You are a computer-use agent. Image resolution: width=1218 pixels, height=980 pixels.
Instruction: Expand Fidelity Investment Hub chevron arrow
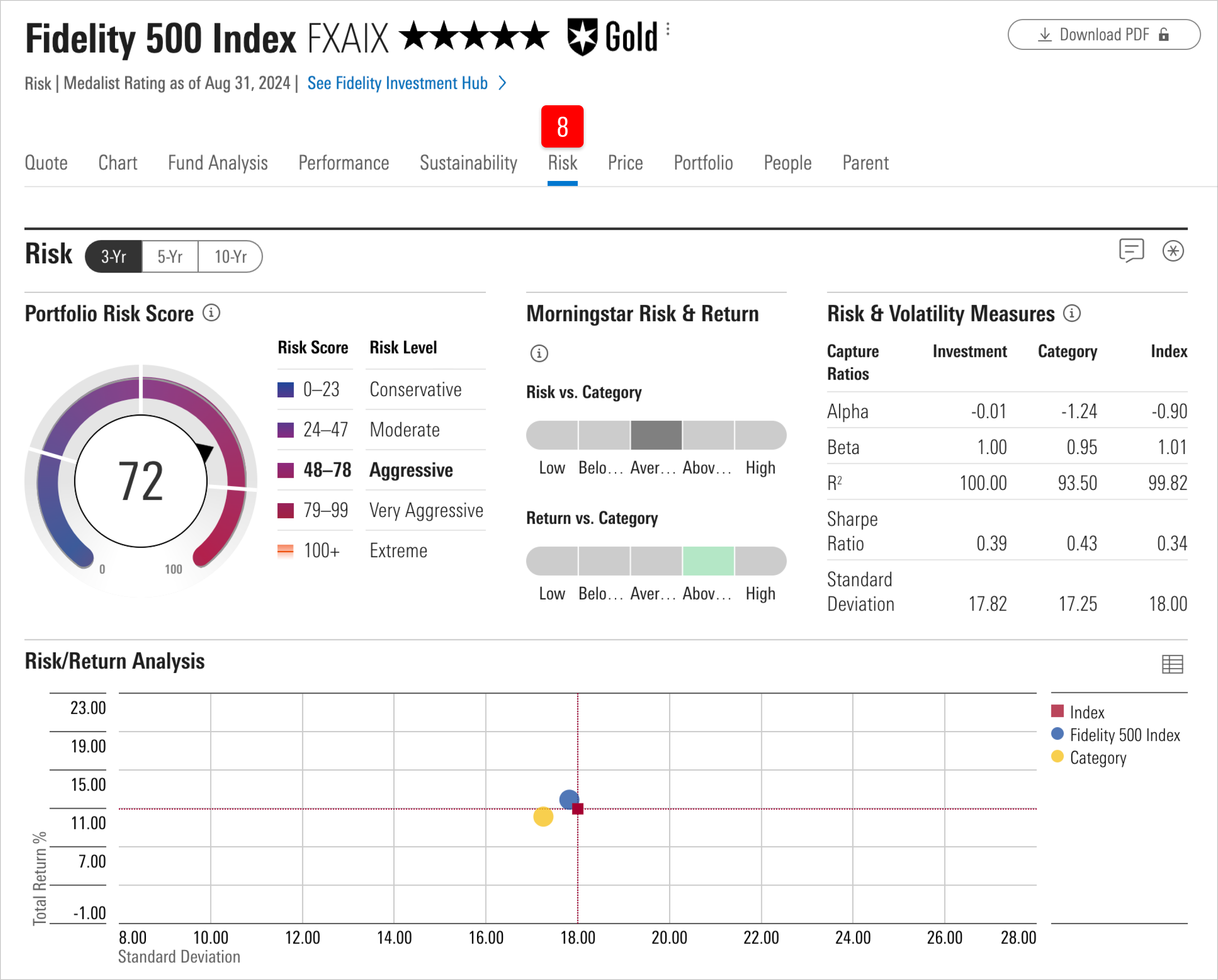(x=502, y=84)
